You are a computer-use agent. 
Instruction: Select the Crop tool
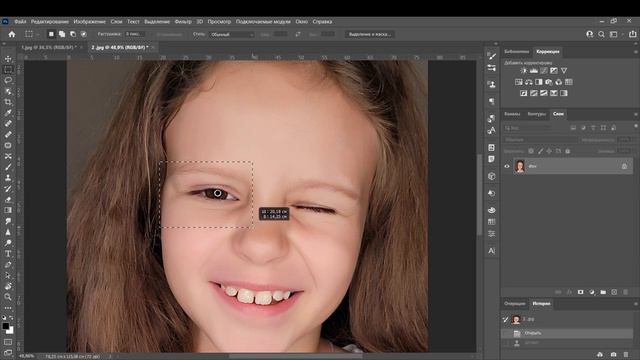point(8,102)
